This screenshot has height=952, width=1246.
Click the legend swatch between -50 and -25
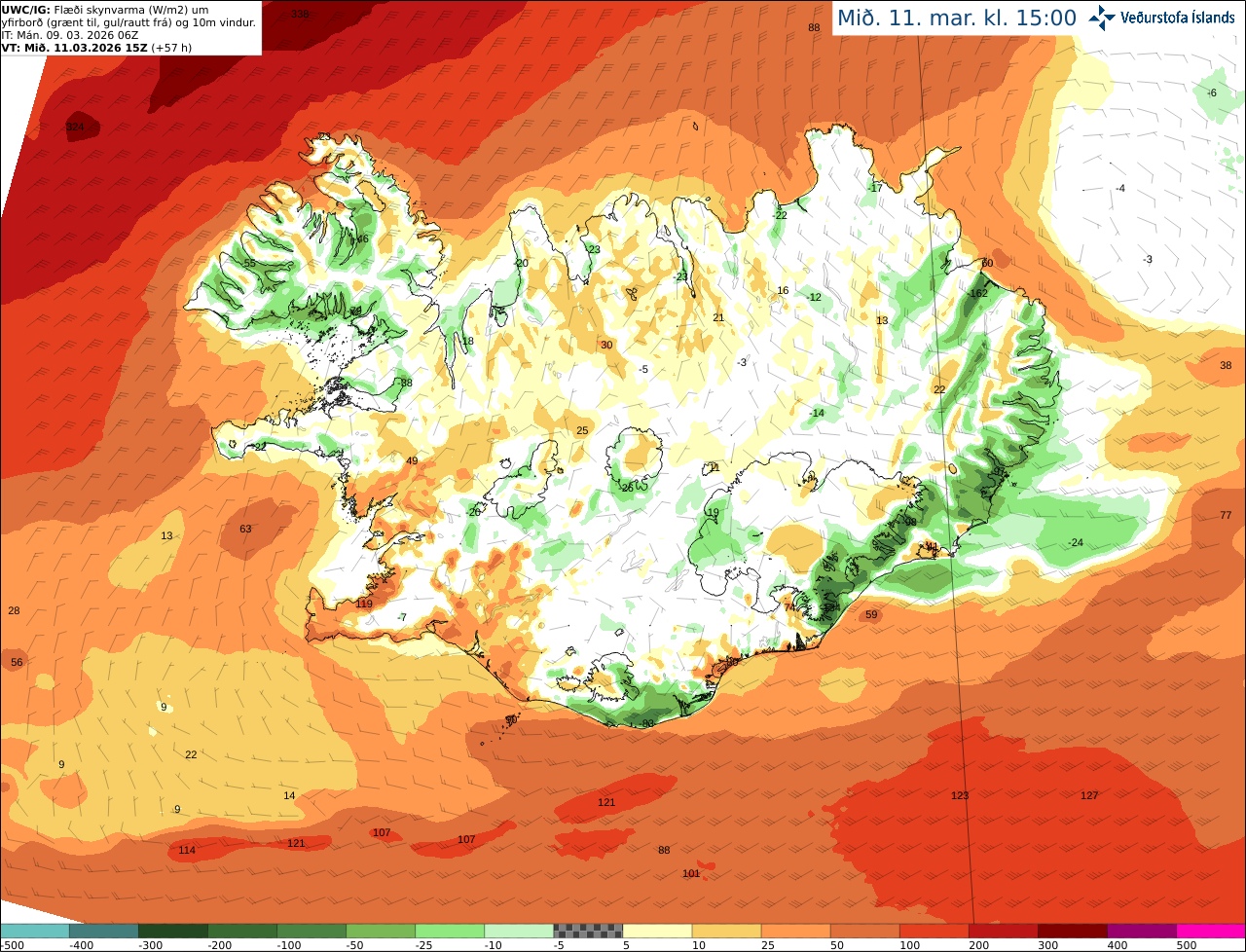tap(380, 931)
